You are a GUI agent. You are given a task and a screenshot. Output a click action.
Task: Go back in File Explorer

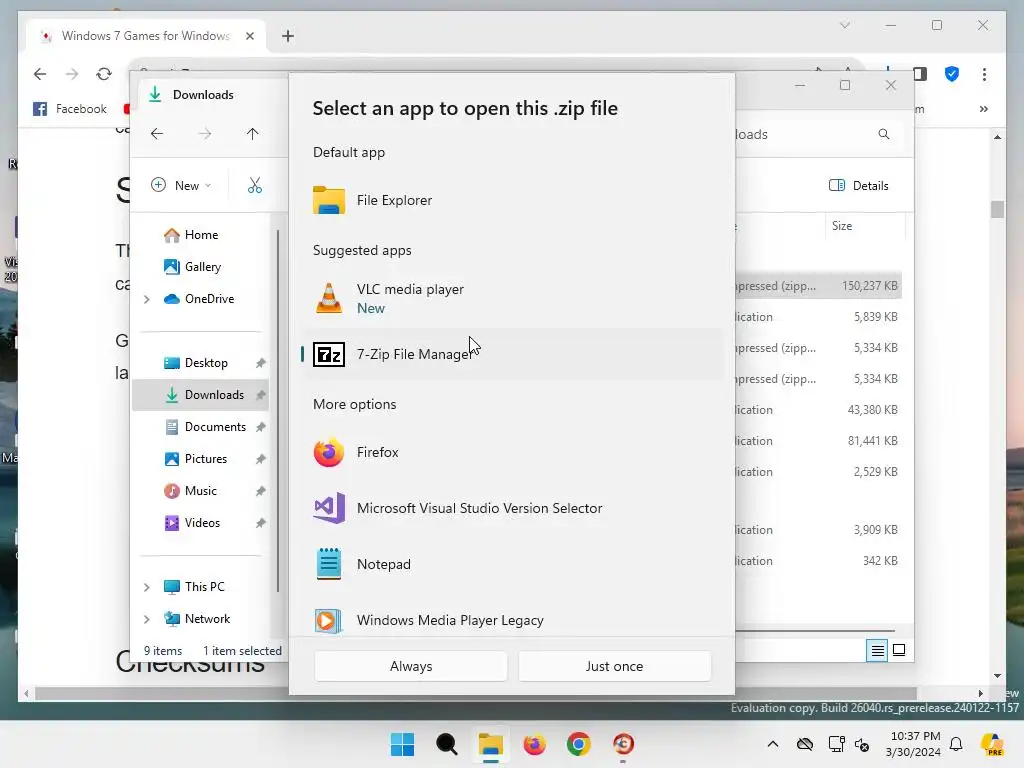click(157, 134)
